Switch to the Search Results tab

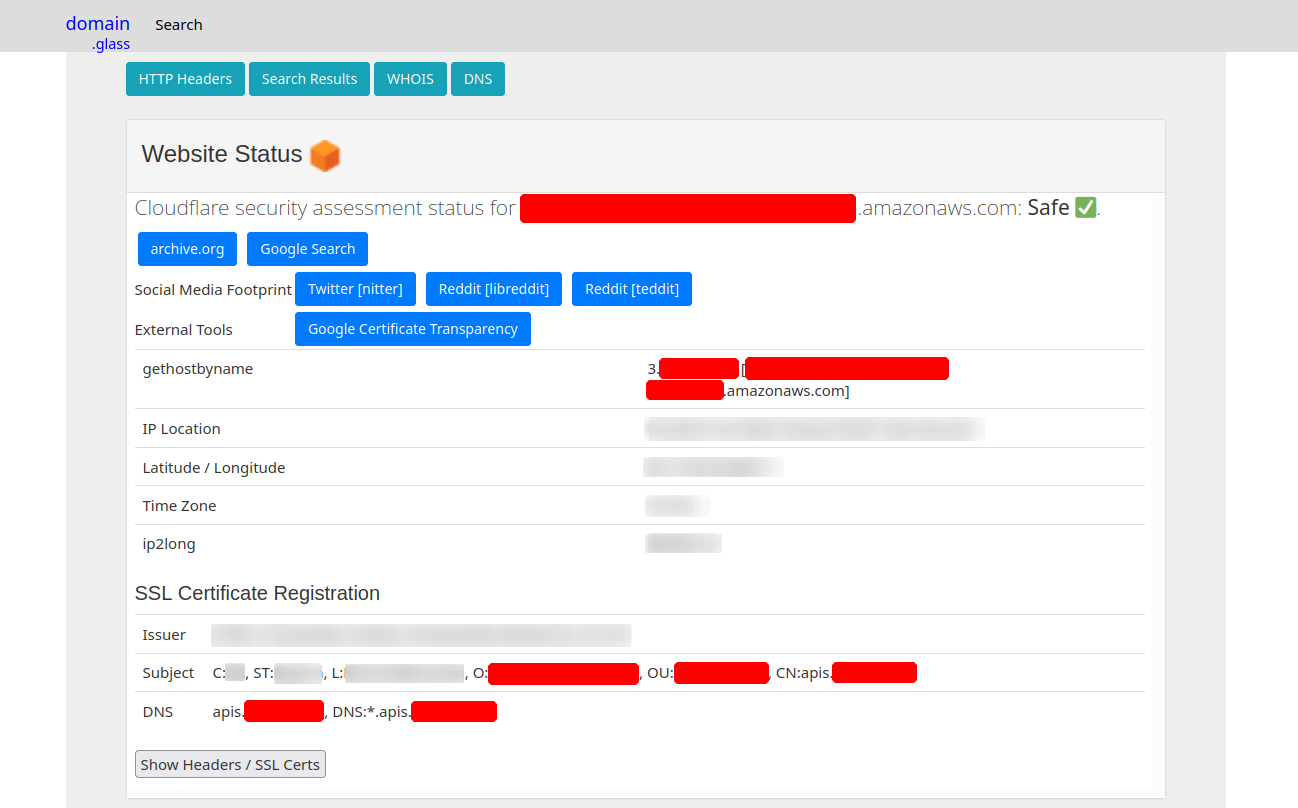[309, 79]
